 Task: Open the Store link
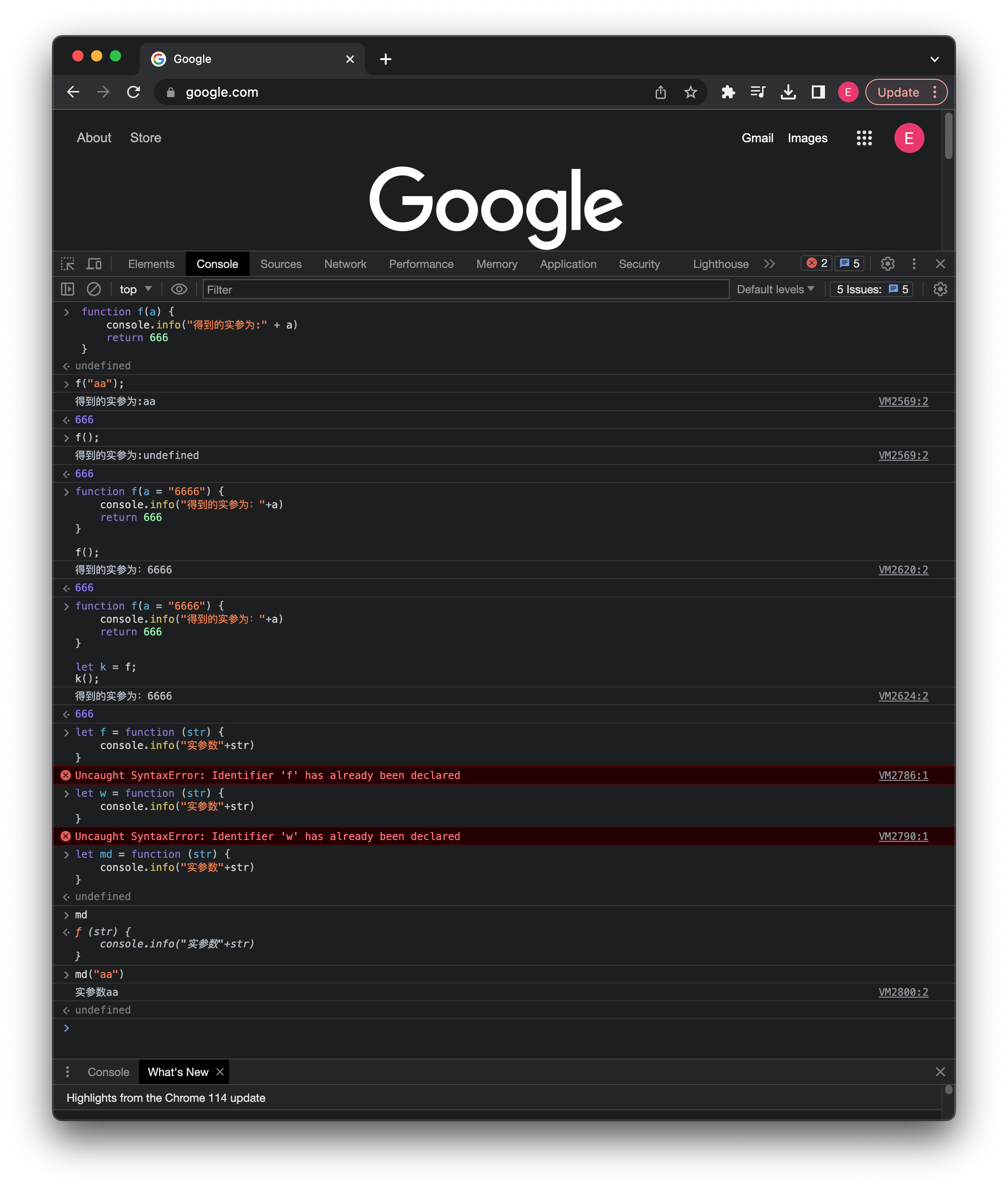coord(145,137)
